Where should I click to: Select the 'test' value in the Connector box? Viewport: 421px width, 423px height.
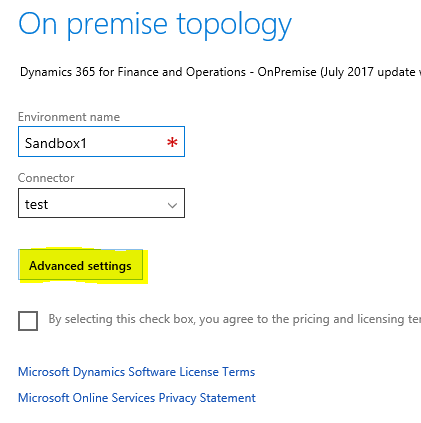(x=36, y=204)
